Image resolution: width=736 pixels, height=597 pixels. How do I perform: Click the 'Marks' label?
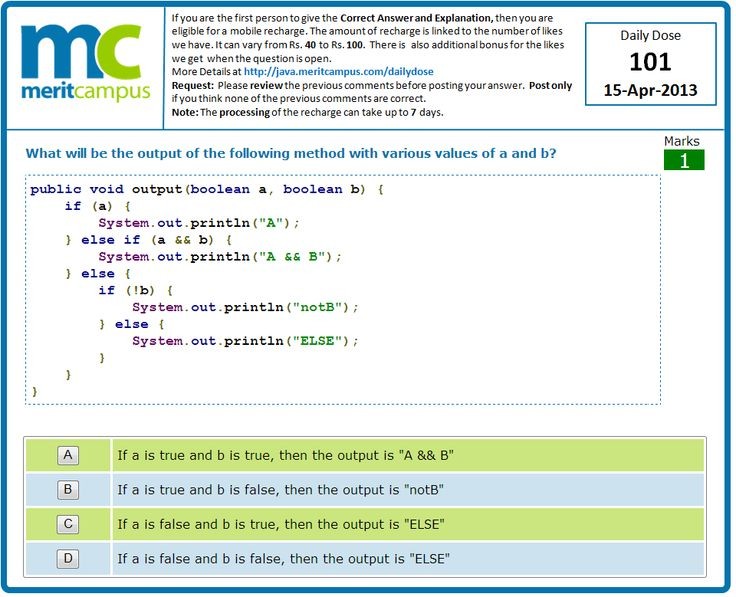click(682, 141)
